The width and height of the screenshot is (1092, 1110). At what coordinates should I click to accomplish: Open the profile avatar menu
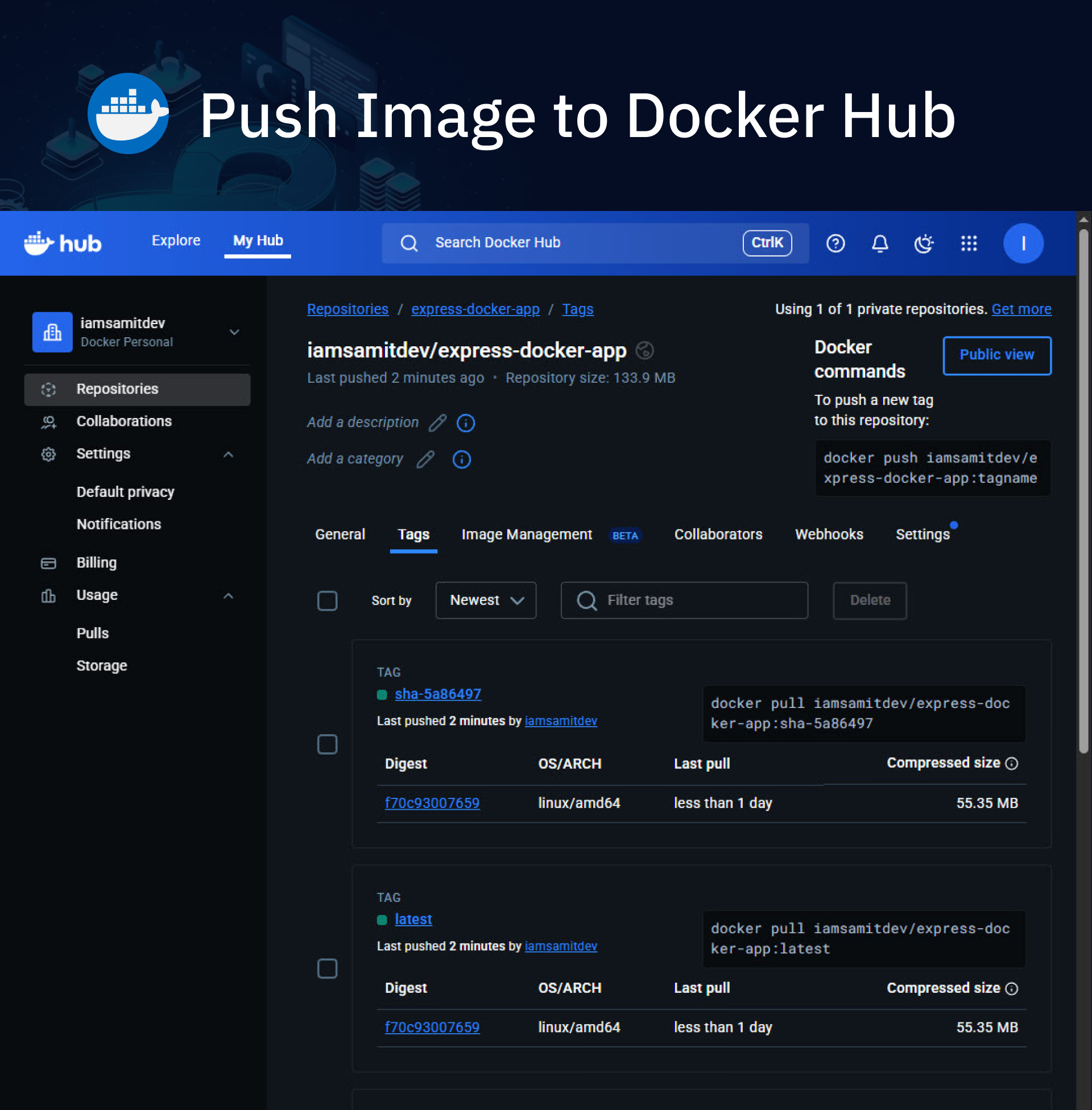click(x=1023, y=243)
